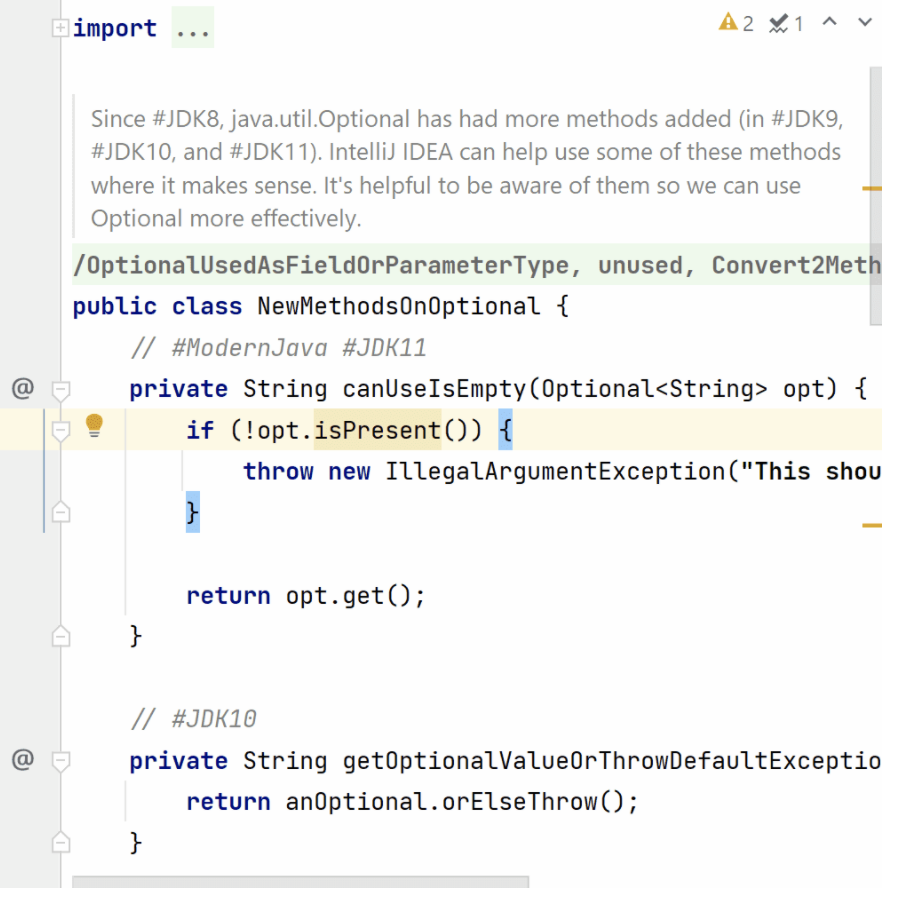The image size is (898, 902).
Task: Click the lower yellow warning stripe marker
Action: tap(872, 524)
